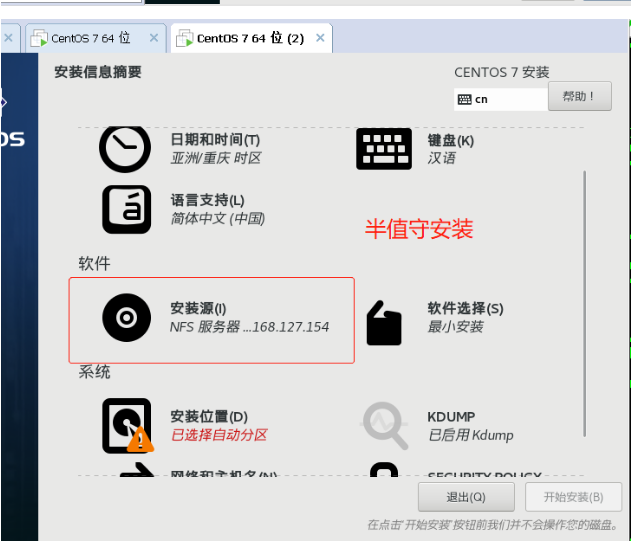
Task: Open the Language Support icon
Action: [x=127, y=209]
